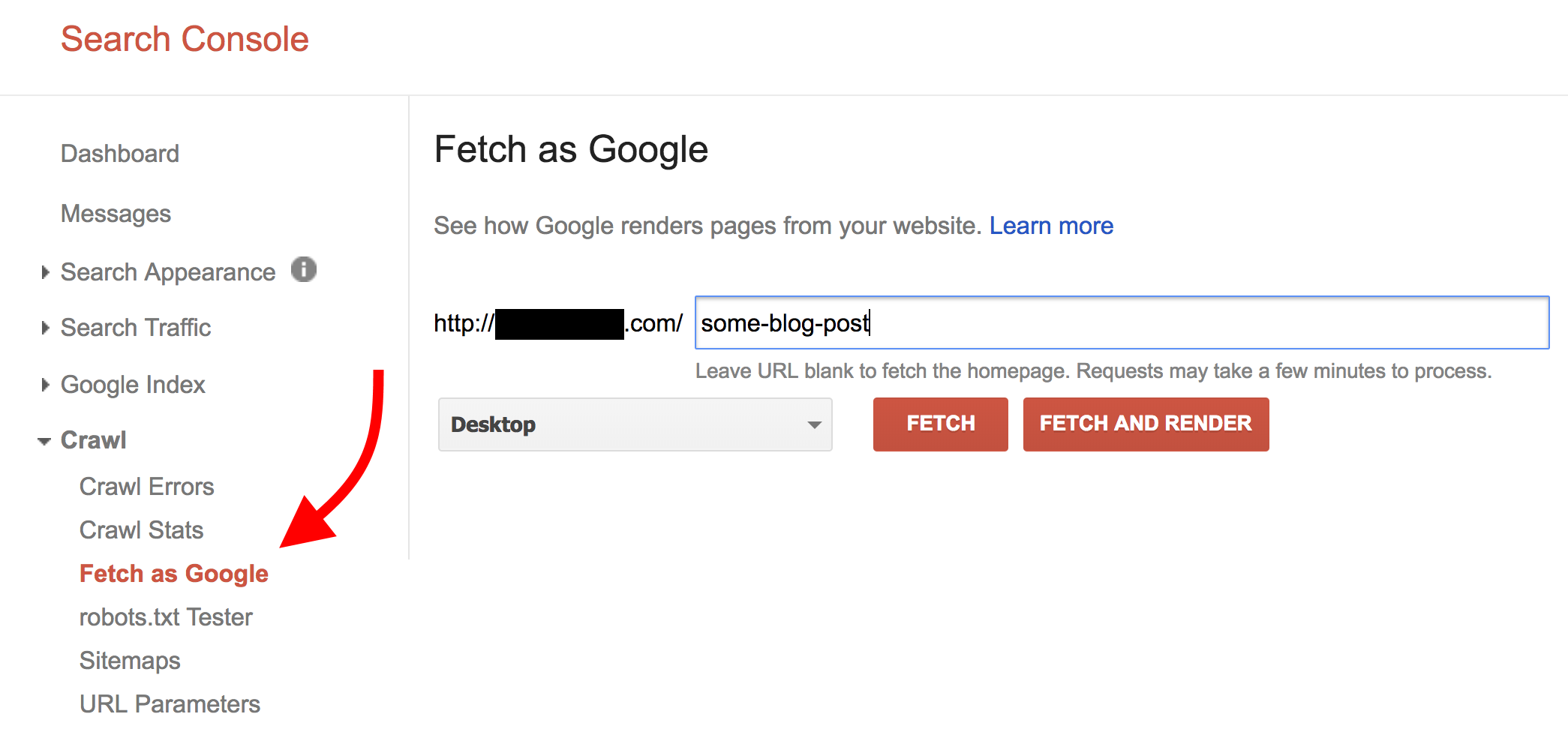Expand the Search Appearance section arrow
This screenshot has height=729, width=1568.
45,272
